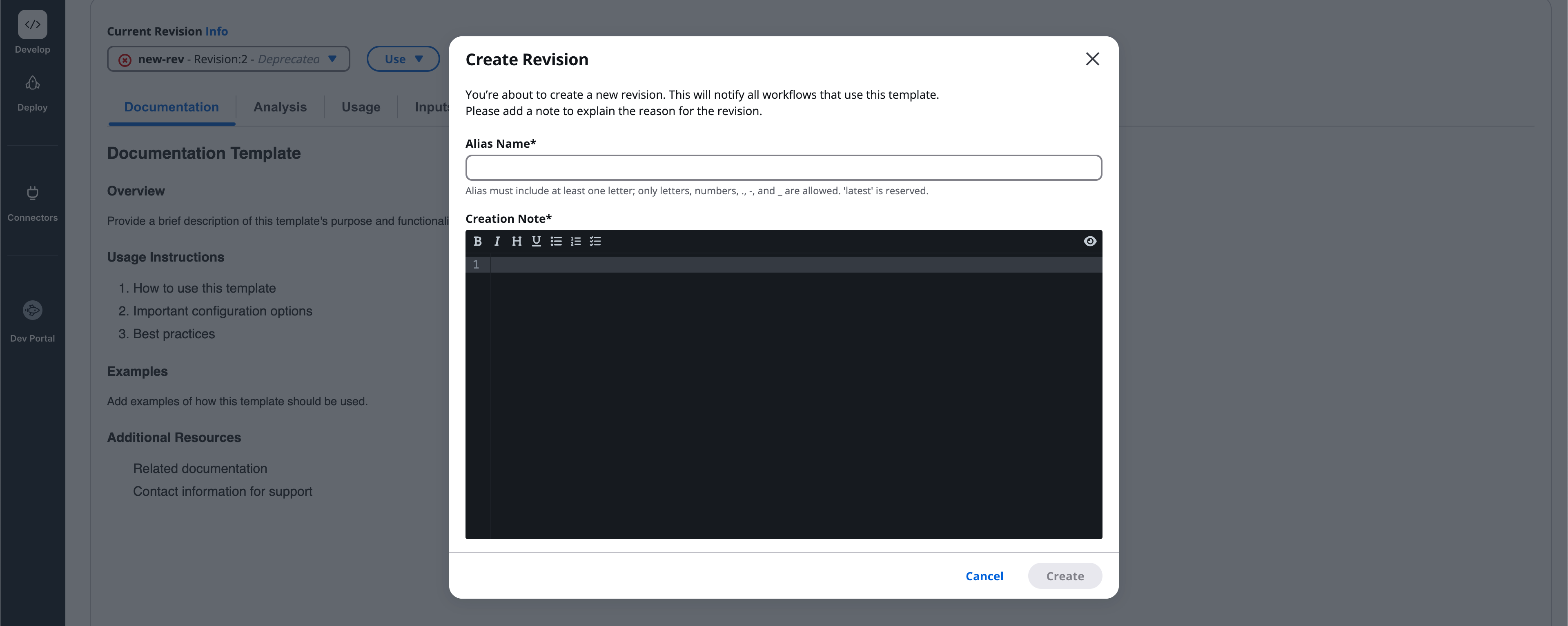Underline text in the Creation Note editor
The width and height of the screenshot is (1568, 626).
pos(536,241)
